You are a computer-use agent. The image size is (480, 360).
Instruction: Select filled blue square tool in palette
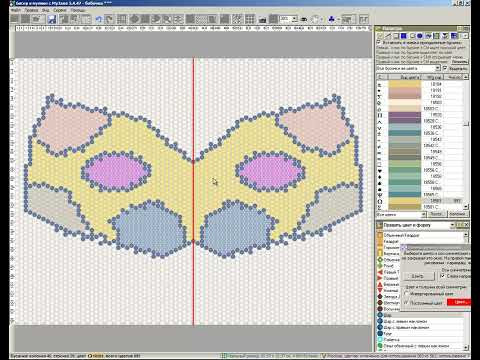click(x=404, y=36)
